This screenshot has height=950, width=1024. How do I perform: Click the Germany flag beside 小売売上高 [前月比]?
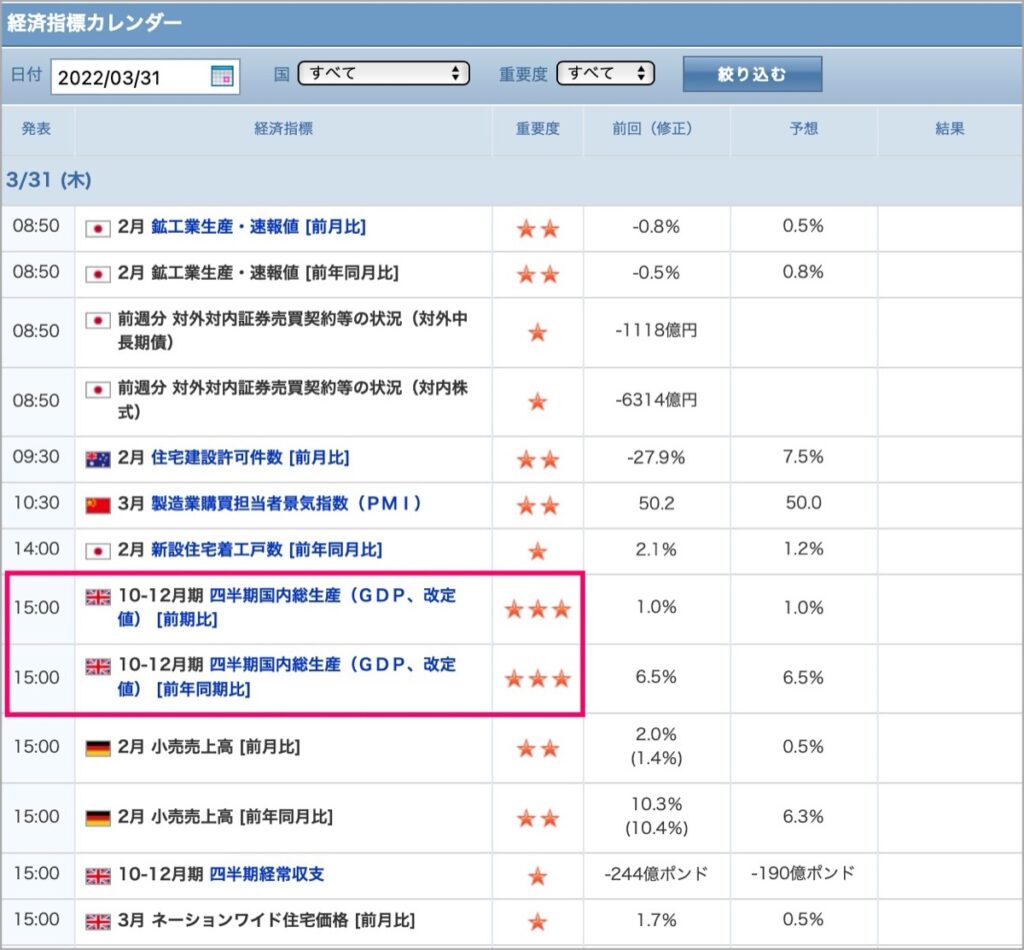(98, 748)
